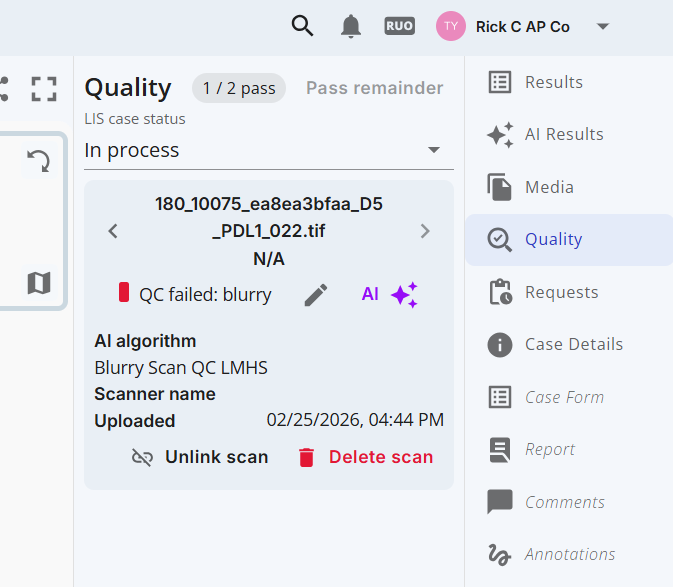Click the RUO badge icon

(399, 27)
